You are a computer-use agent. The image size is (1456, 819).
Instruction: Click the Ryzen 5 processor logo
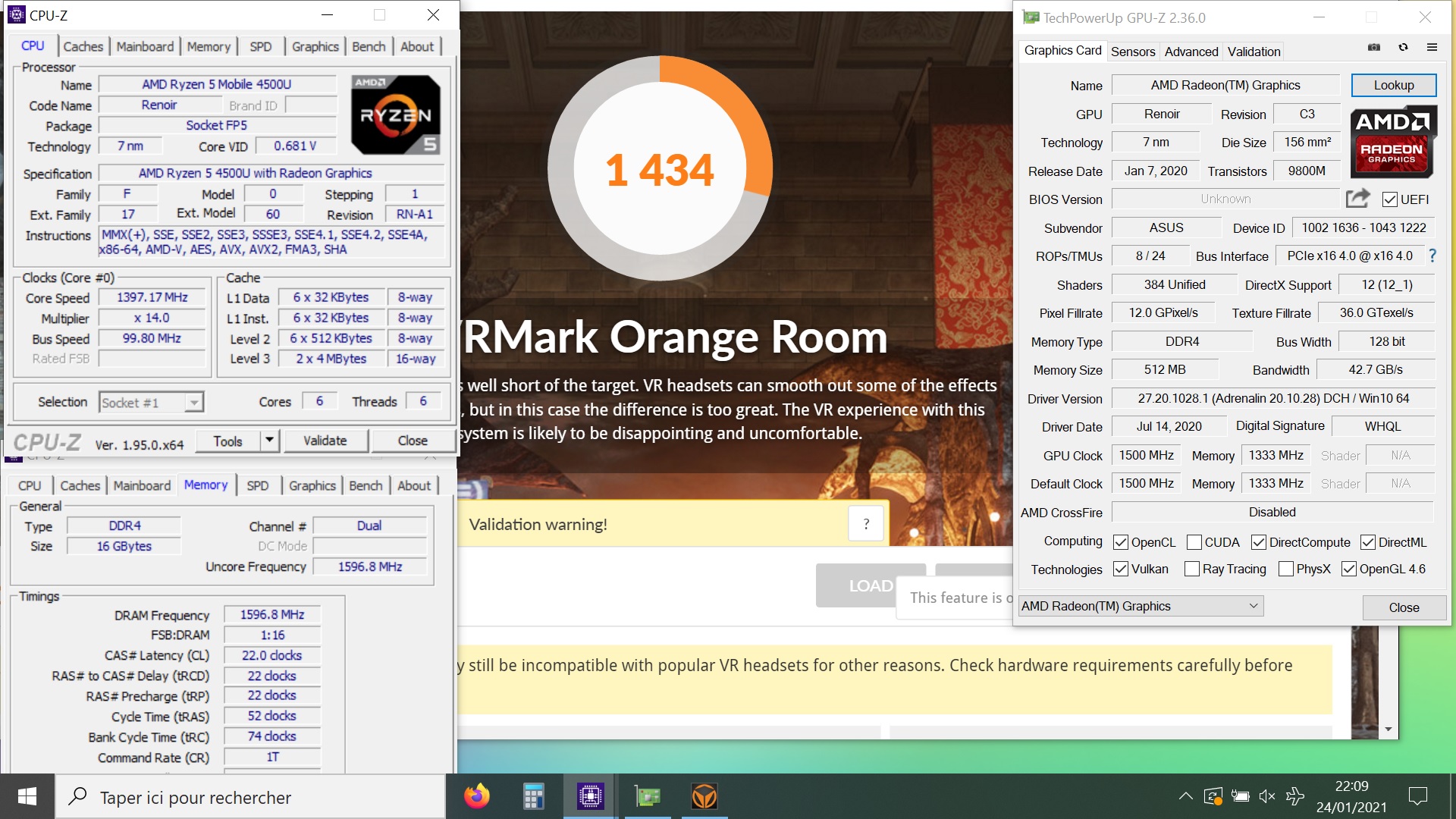(x=396, y=115)
